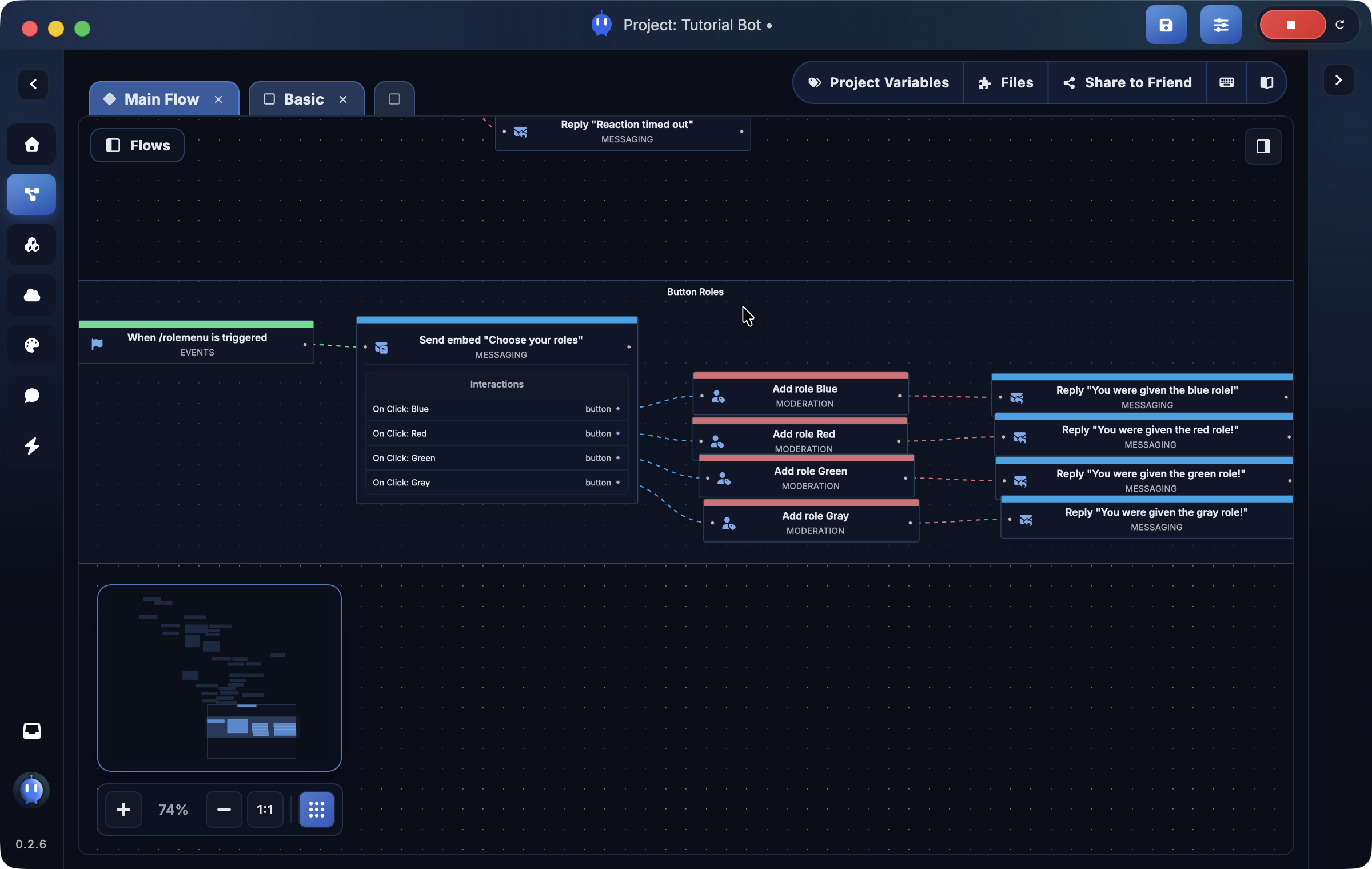Collapse the left sidebar with back chevron

[x=33, y=84]
